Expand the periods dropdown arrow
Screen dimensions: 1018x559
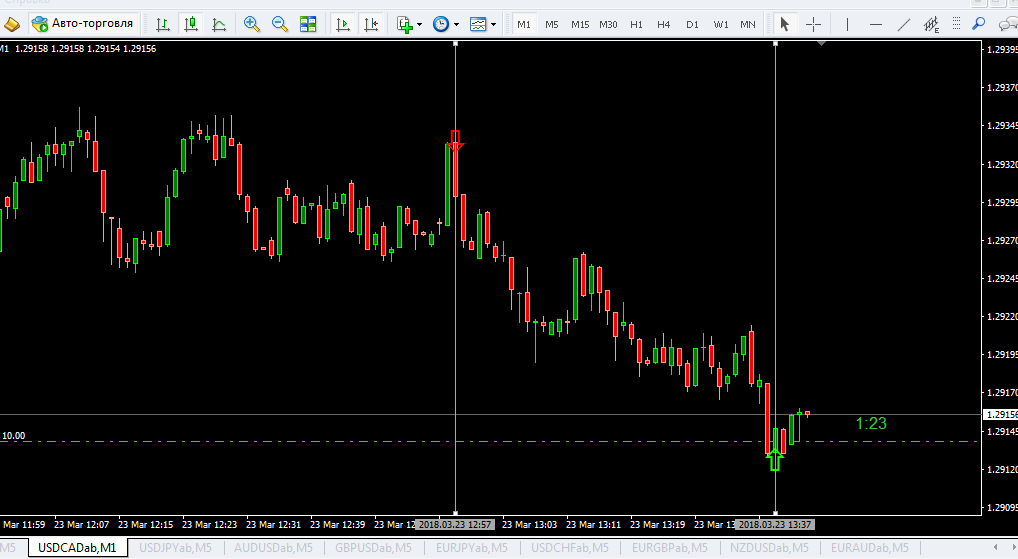click(x=456, y=25)
